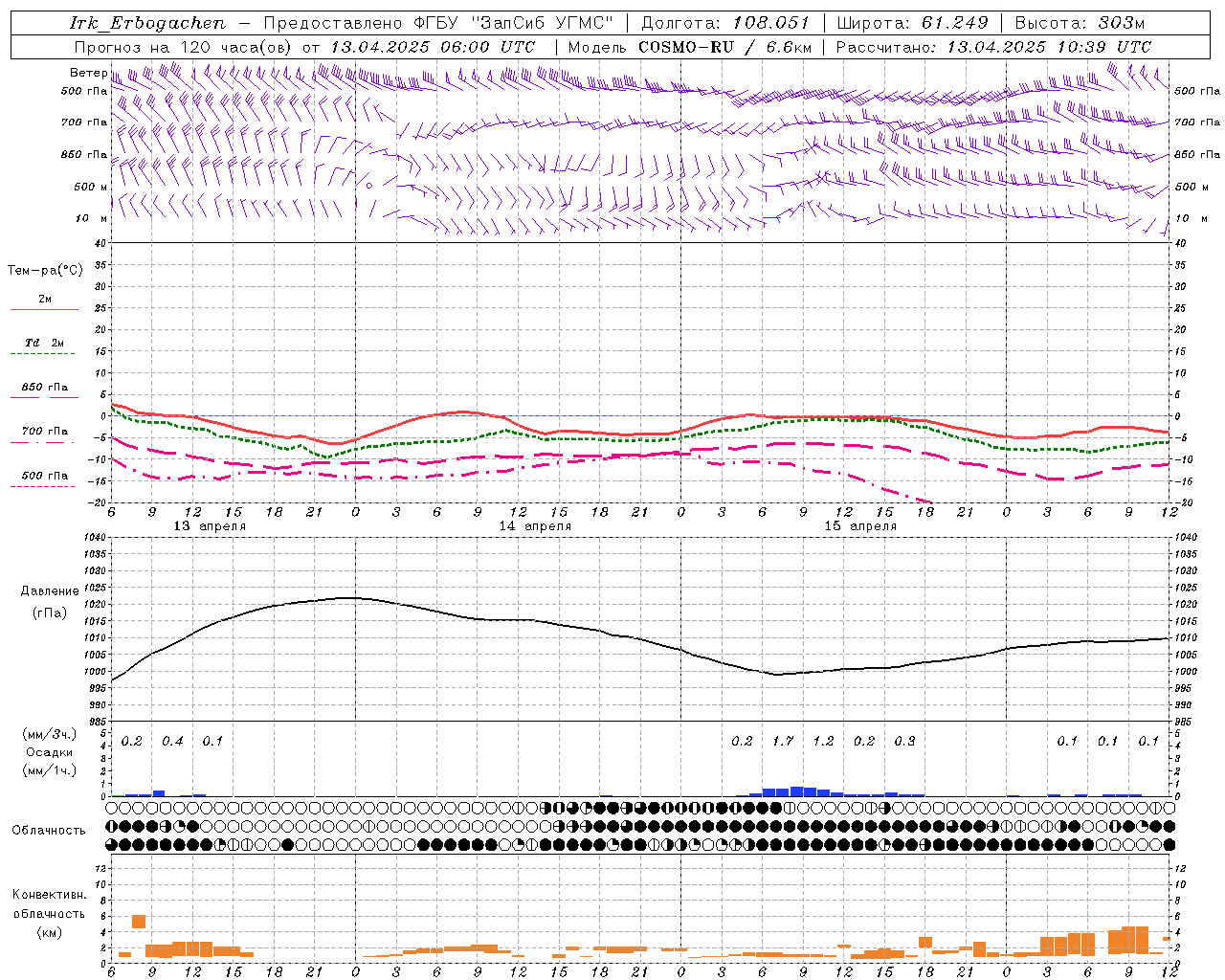Select the elevation value 303м
Screen dimensions: 1225x980
click(x=1122, y=23)
